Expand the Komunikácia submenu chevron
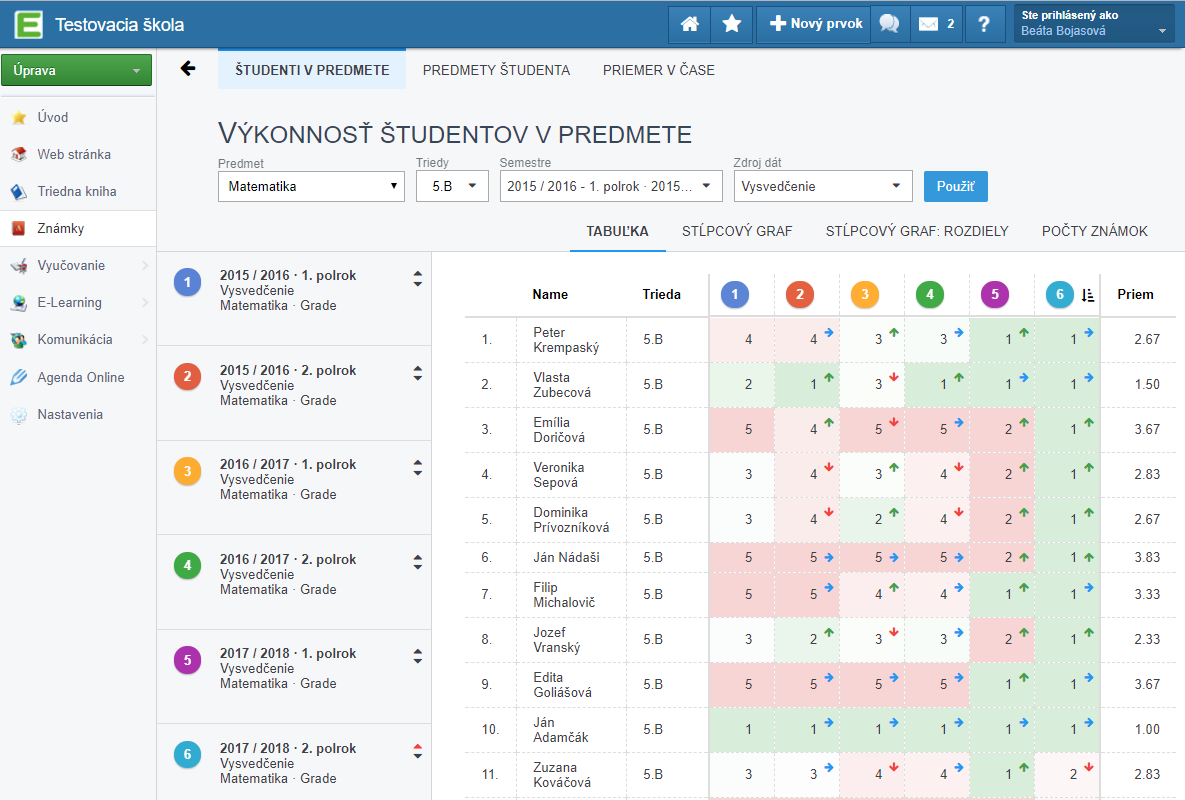Image resolution: width=1185 pixels, height=800 pixels. tap(145, 339)
